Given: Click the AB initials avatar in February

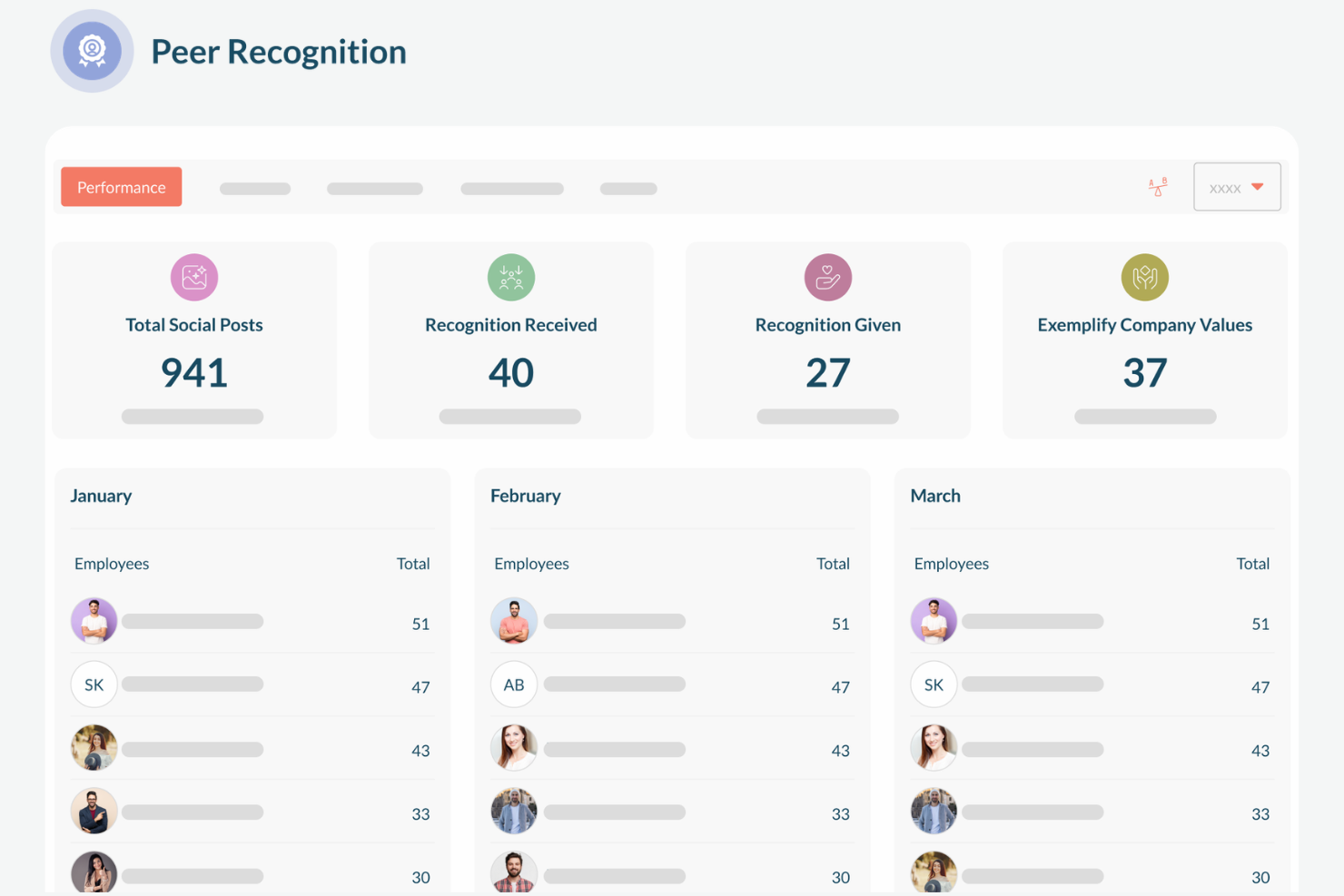Looking at the screenshot, I should [514, 684].
